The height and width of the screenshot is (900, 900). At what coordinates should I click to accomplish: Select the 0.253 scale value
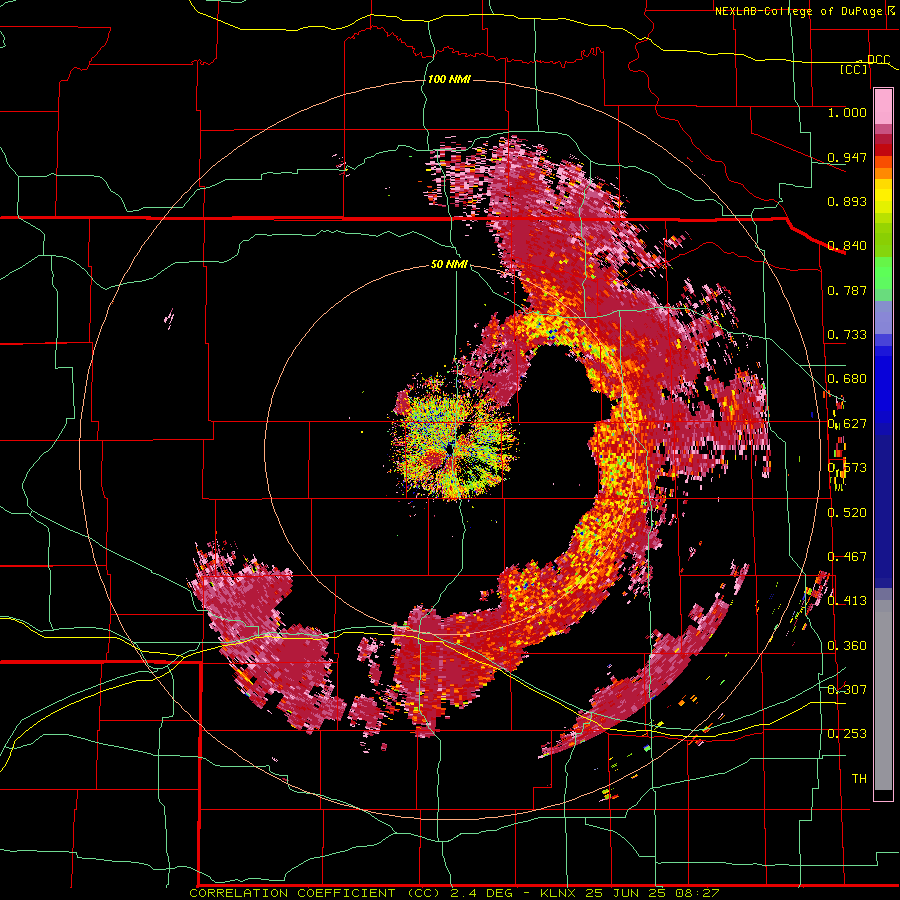(x=847, y=734)
